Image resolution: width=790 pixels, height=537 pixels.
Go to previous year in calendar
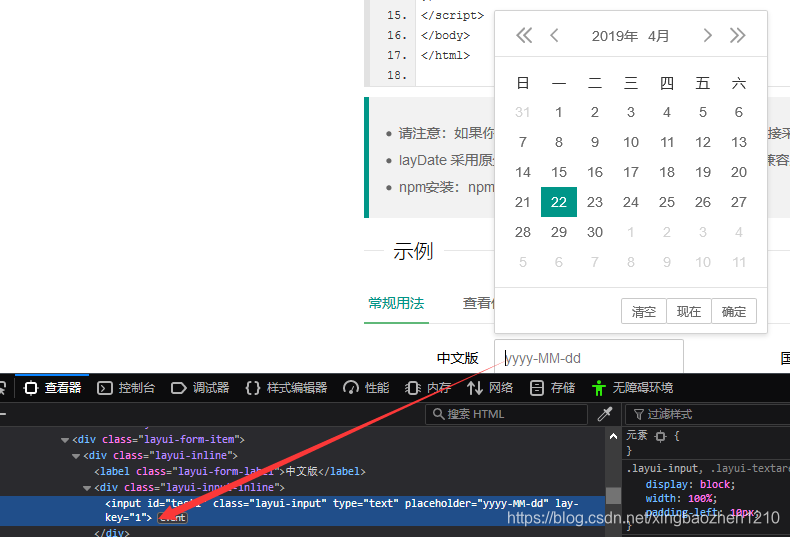click(523, 36)
